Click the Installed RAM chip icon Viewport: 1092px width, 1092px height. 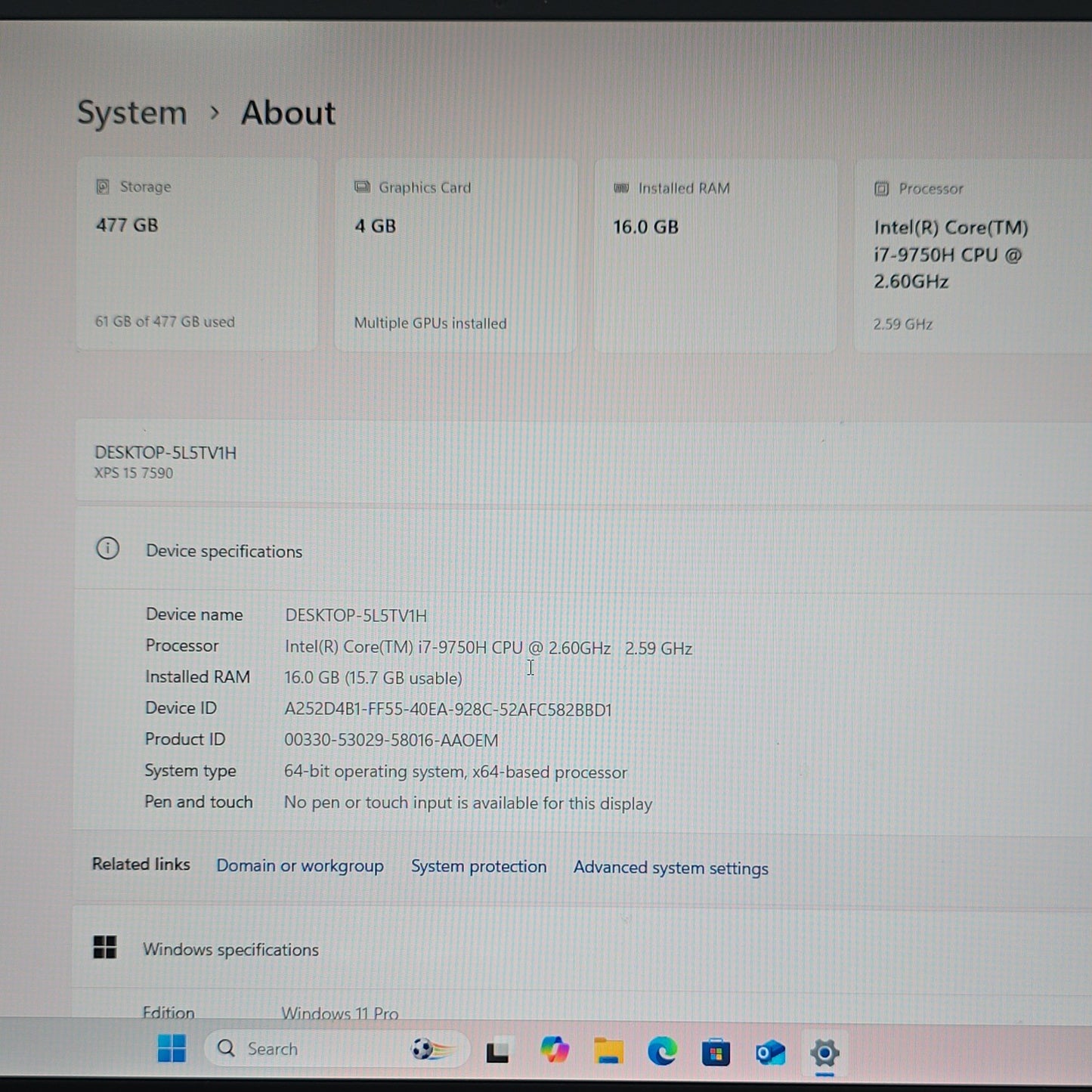pos(621,187)
